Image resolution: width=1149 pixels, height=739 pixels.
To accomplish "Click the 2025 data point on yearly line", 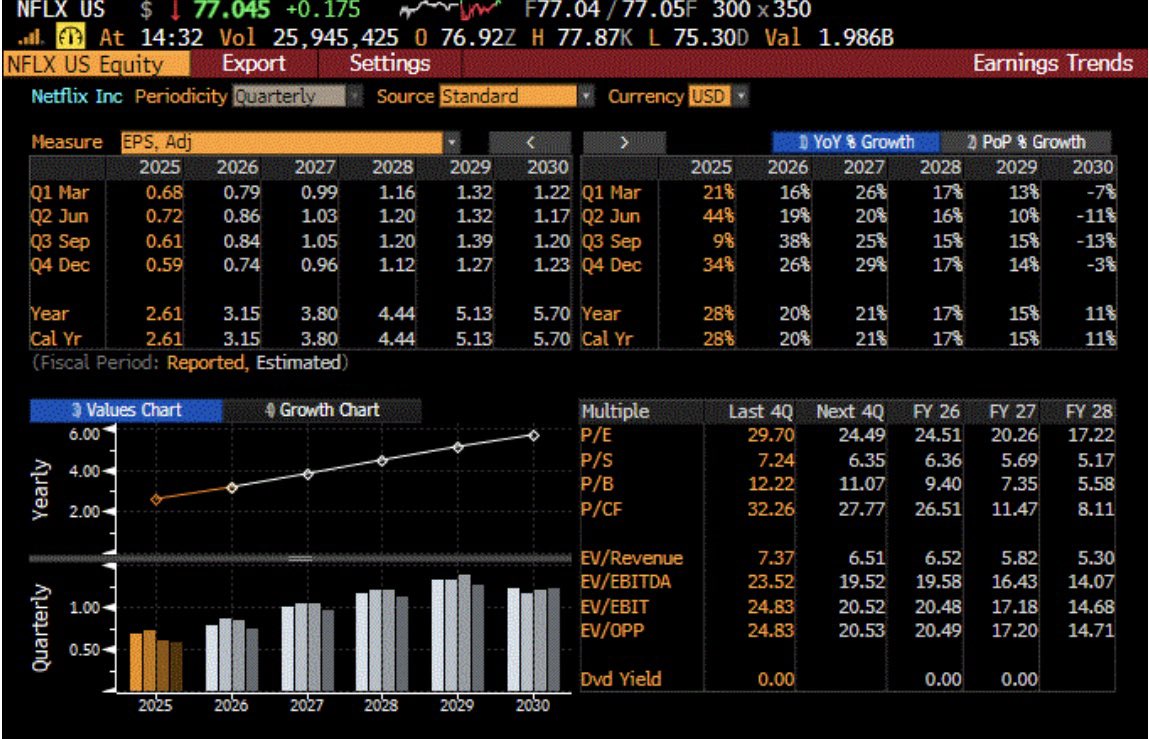I will click(156, 499).
